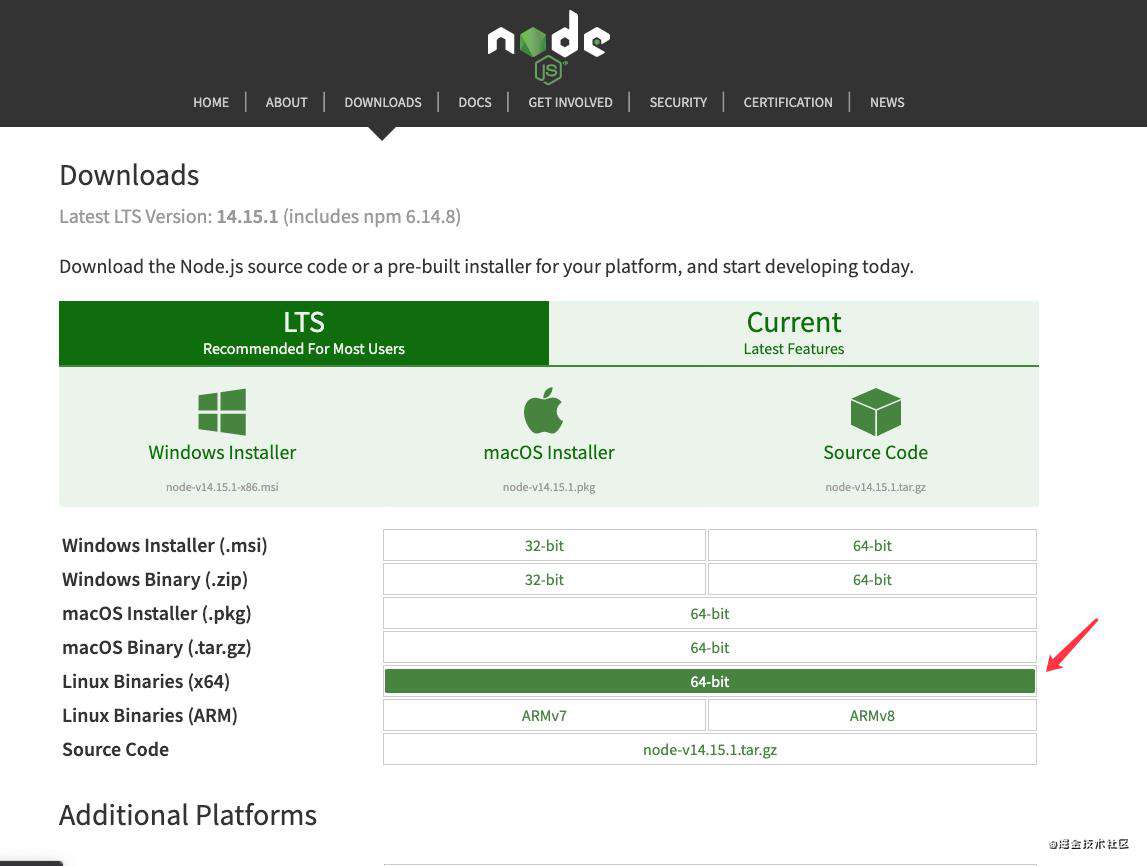Click node-v14.15.1.pkg file name
The height and width of the screenshot is (866, 1147).
pyautogui.click(x=549, y=487)
